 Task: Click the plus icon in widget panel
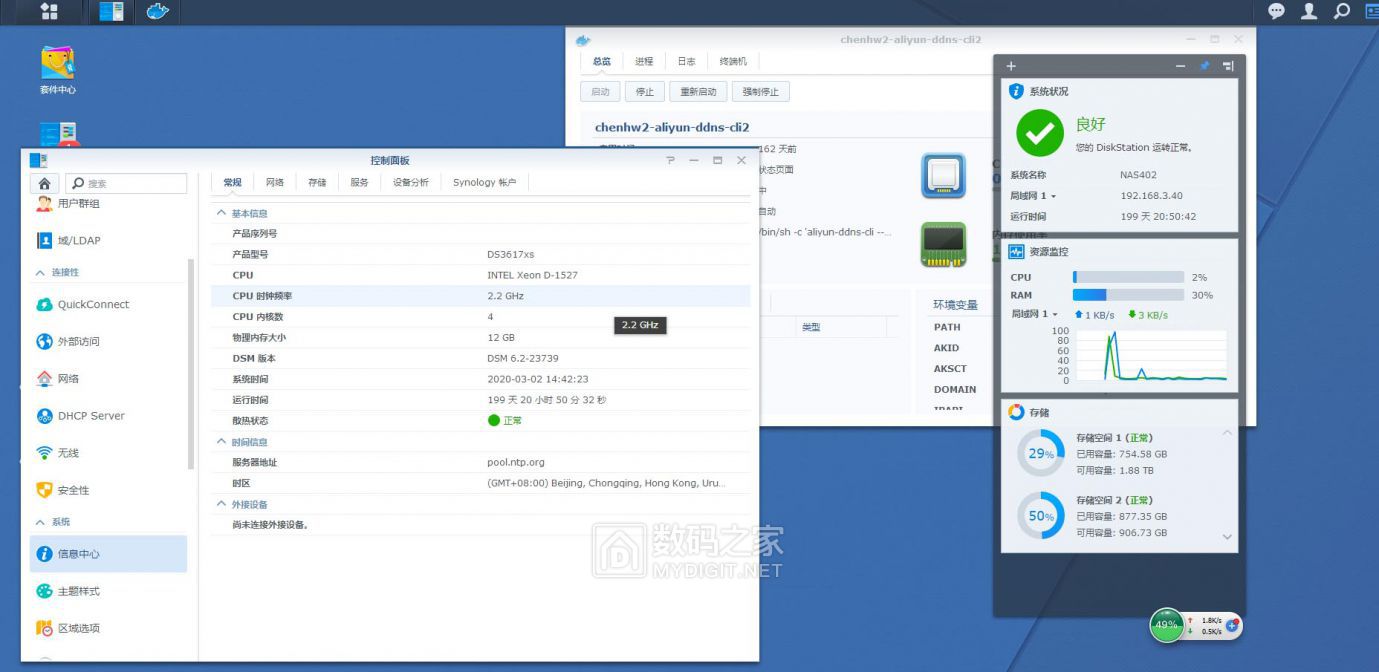click(x=1011, y=66)
